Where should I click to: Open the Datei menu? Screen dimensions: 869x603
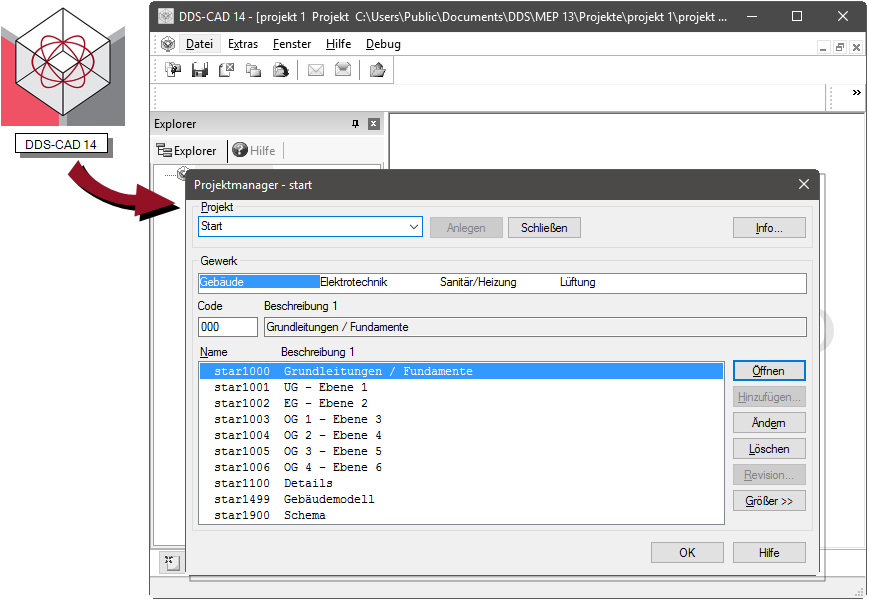(199, 44)
